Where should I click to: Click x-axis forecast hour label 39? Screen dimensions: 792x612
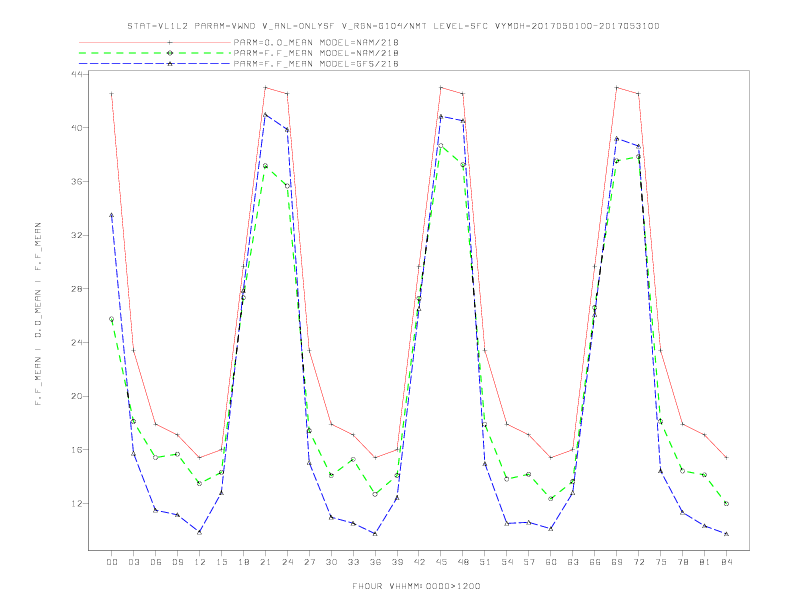(x=397, y=562)
